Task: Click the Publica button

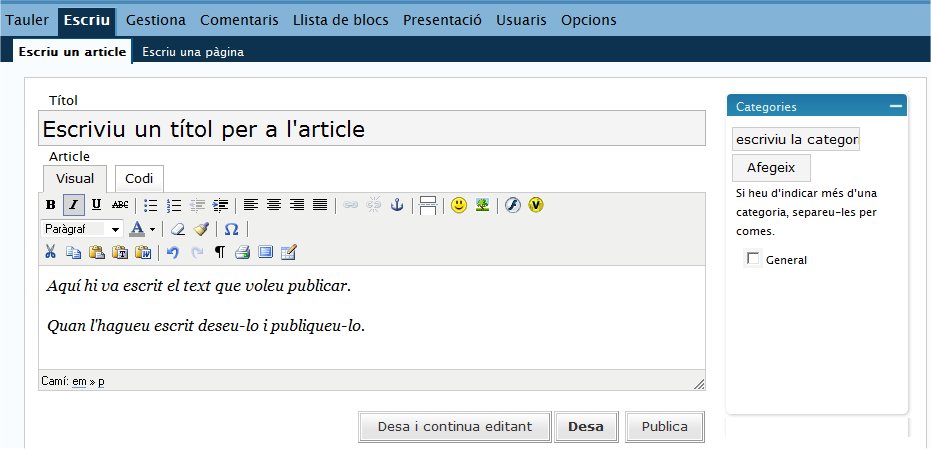Action: click(664, 427)
